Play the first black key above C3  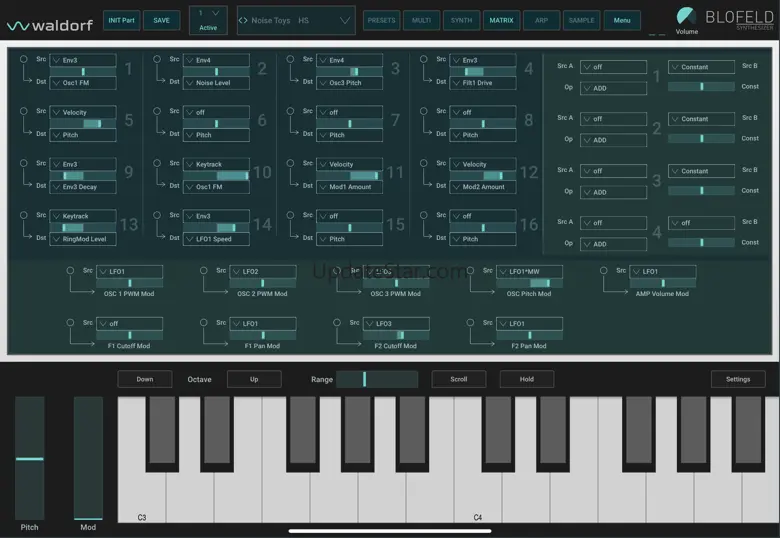pos(162,433)
